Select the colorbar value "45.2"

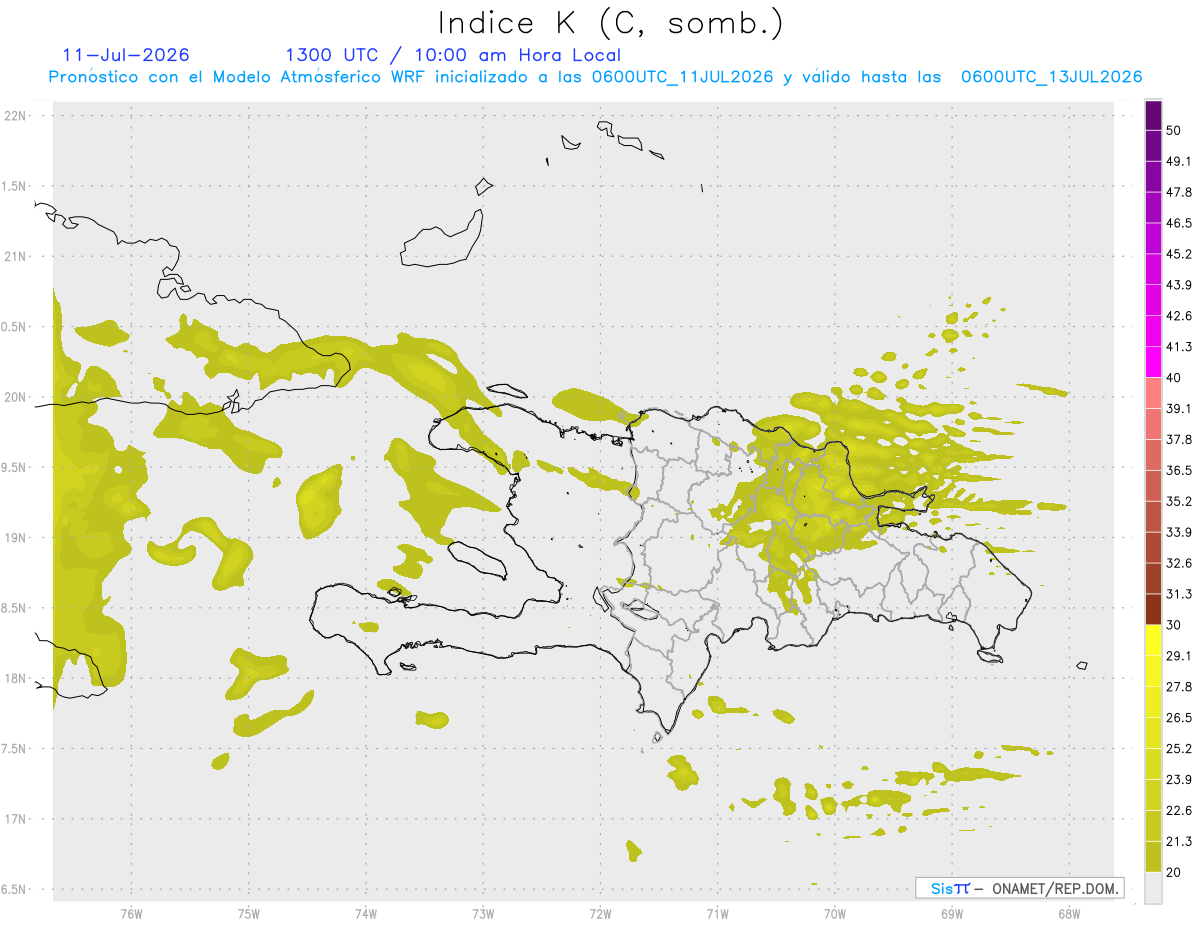1180,254
